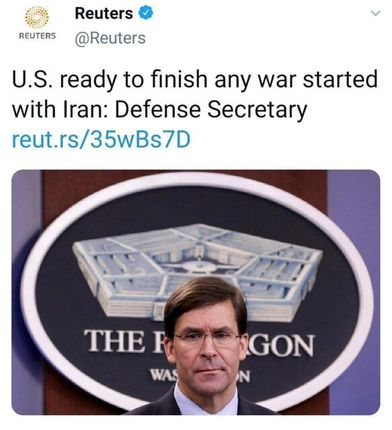Open the @Reuters handle
The image size is (392, 430).
(110, 38)
